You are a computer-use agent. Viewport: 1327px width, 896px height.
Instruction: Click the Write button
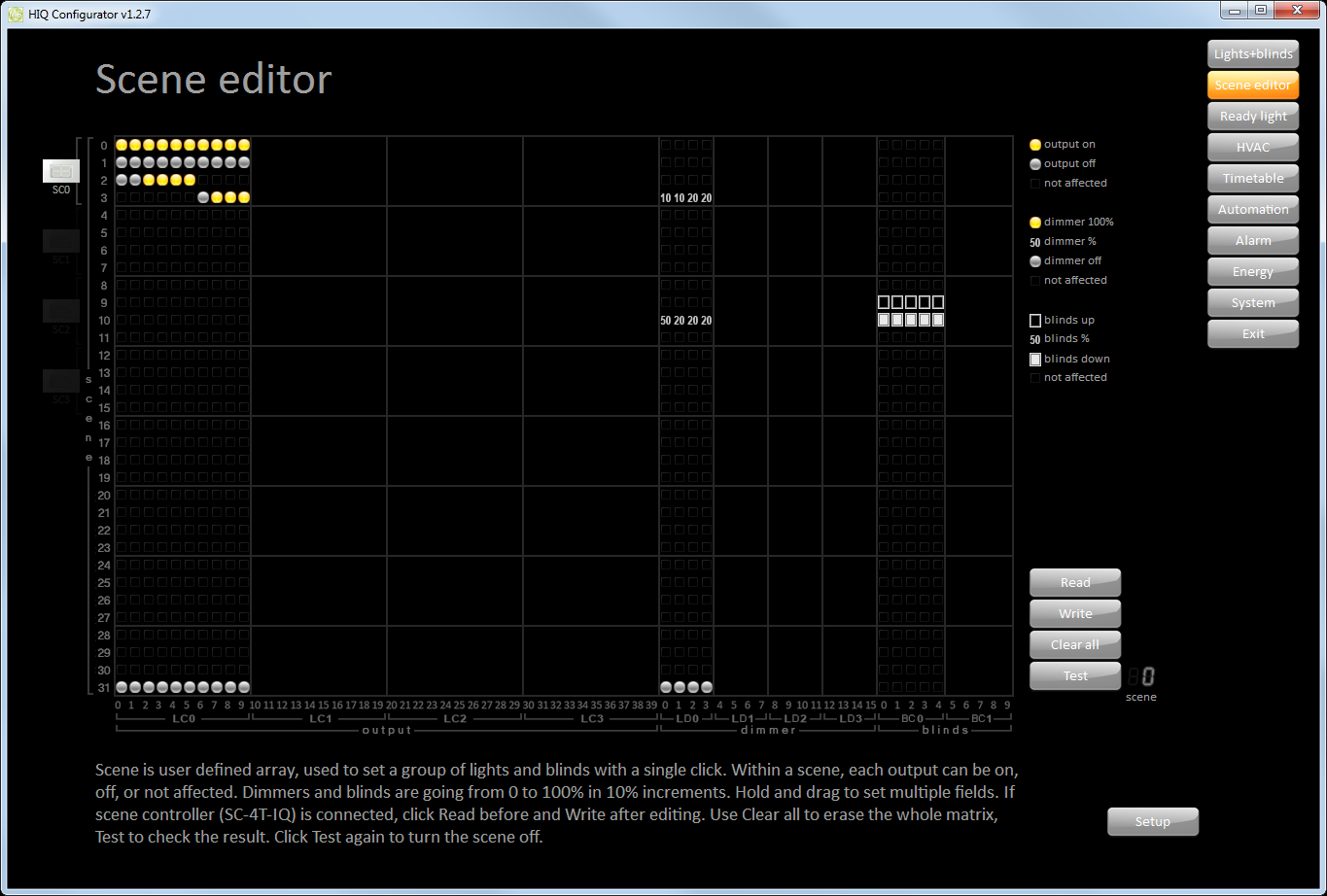pos(1075,614)
